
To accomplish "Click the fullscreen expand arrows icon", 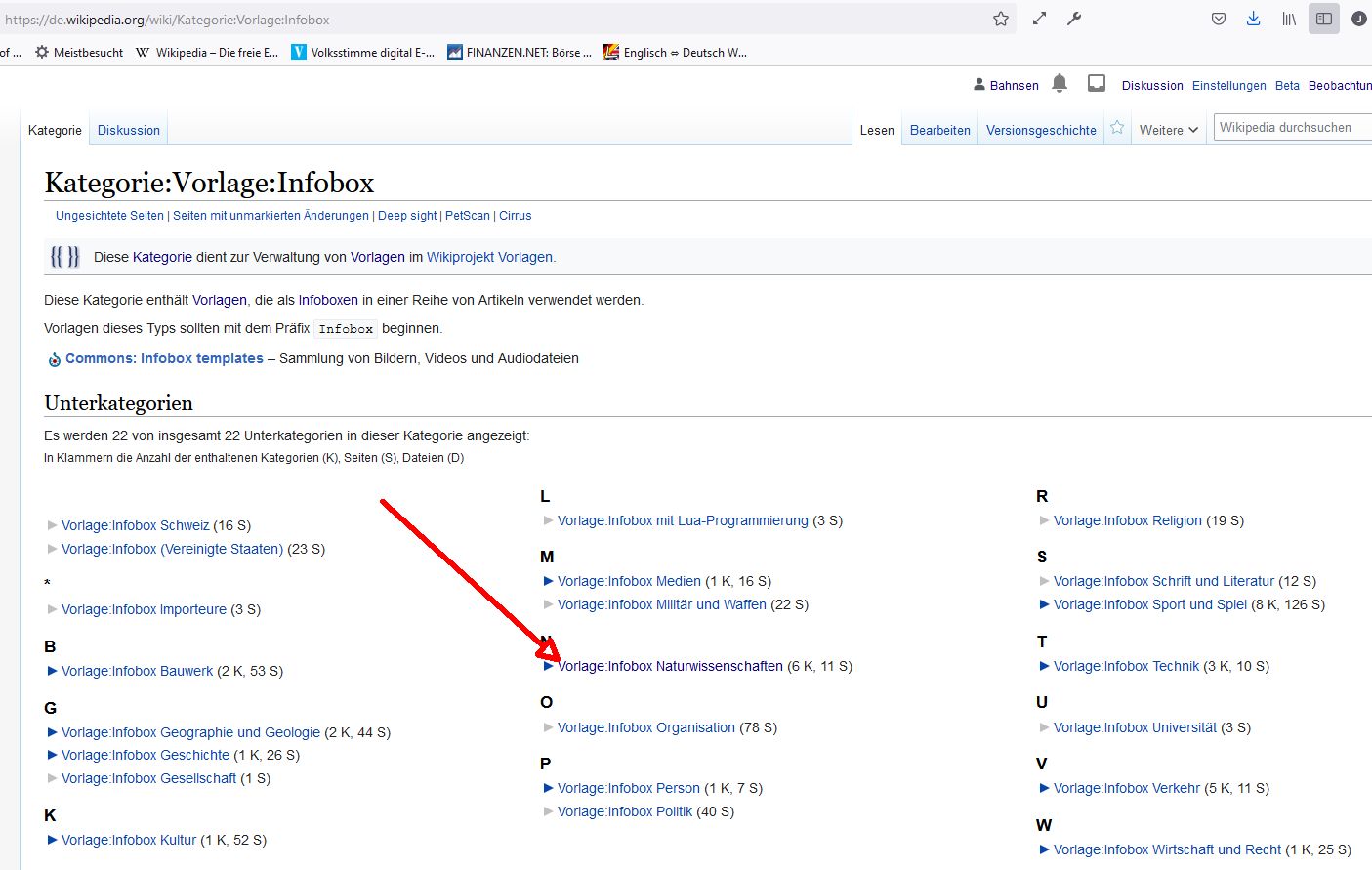I will point(1039,19).
